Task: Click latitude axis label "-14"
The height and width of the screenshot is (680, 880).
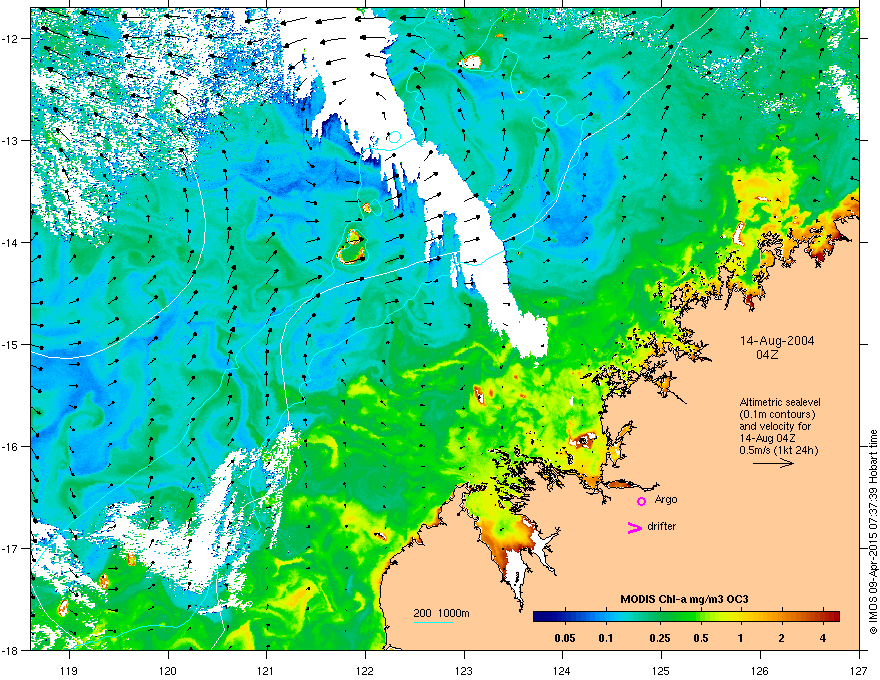Action: [10, 242]
